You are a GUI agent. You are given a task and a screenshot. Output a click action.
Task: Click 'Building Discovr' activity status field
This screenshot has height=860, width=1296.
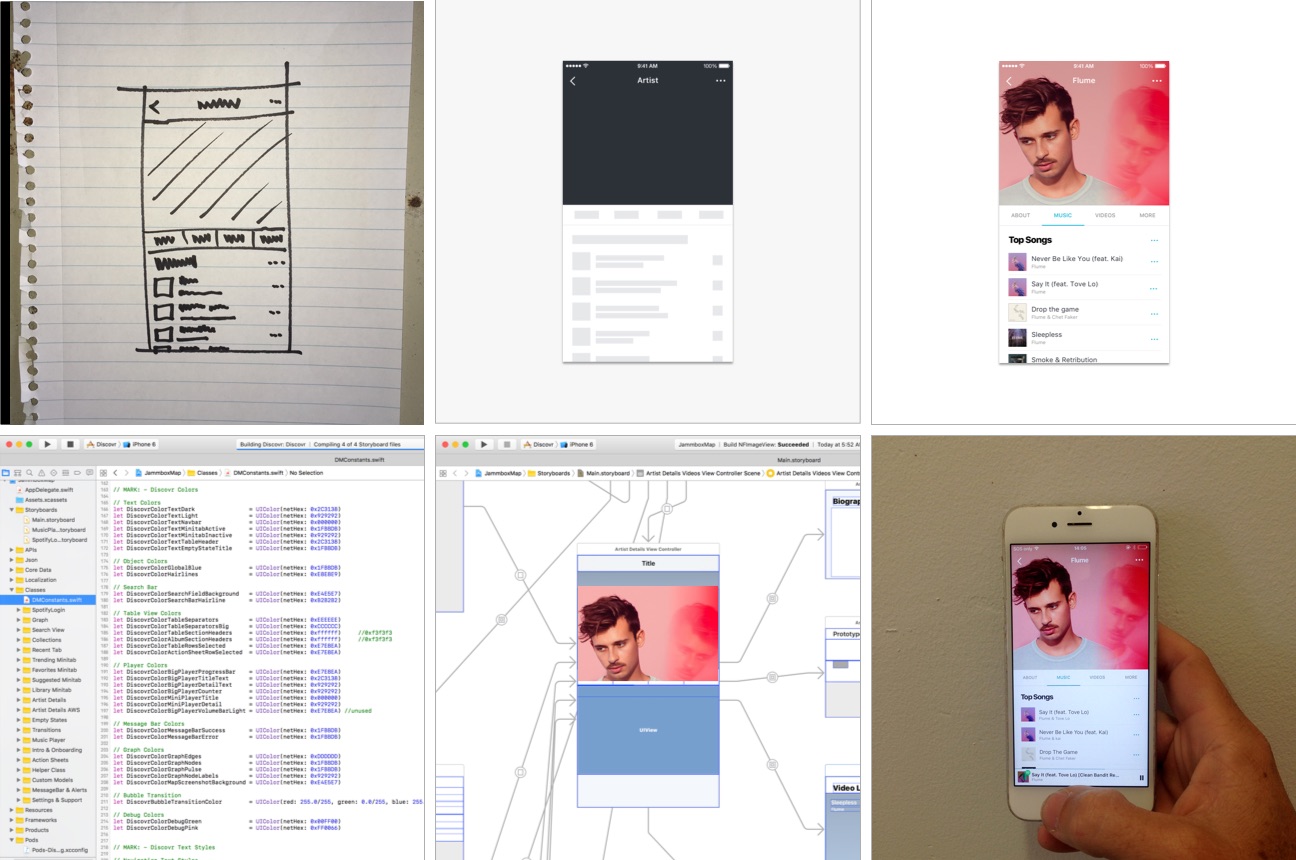click(x=330, y=444)
